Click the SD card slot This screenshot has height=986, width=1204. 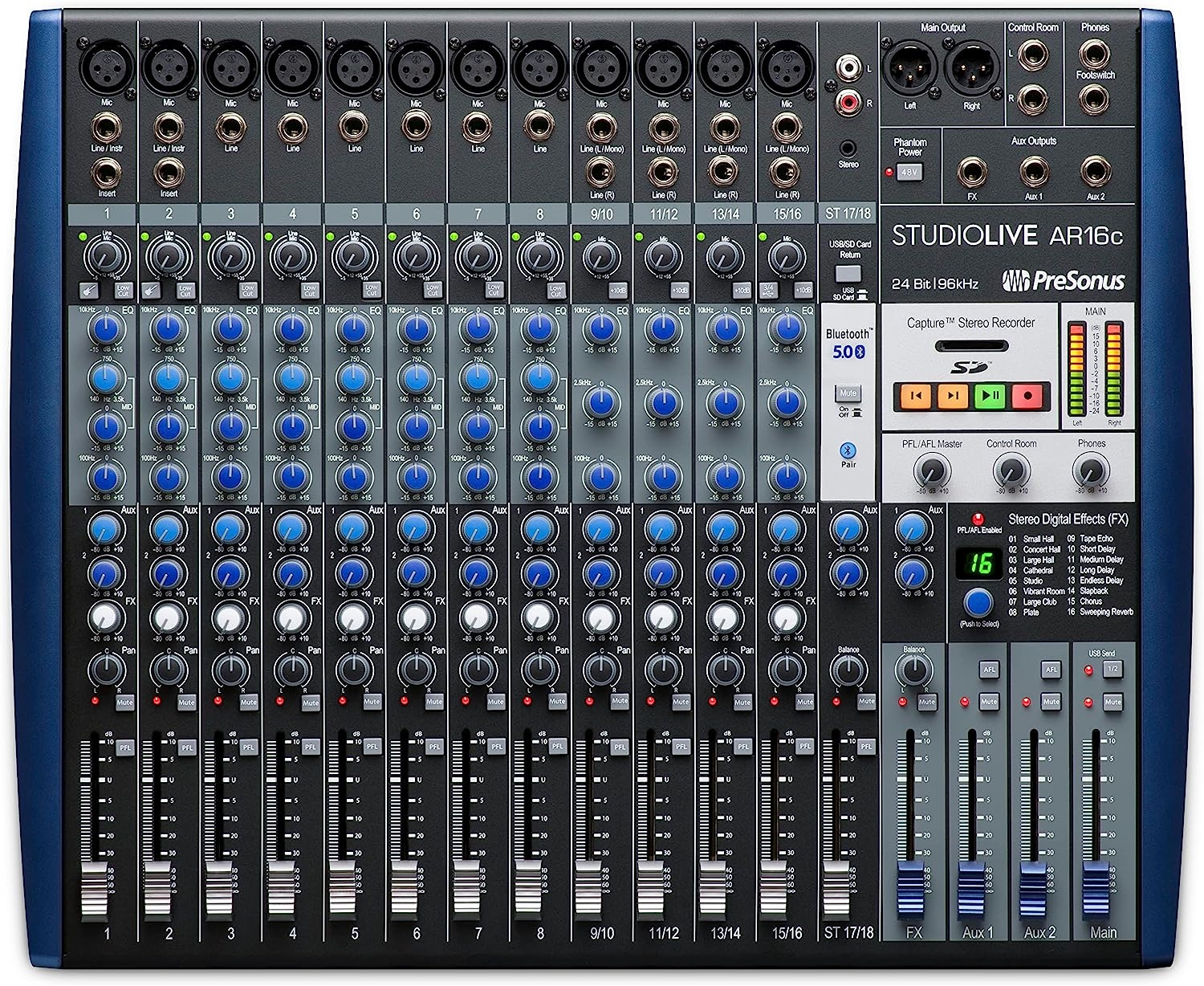970,347
